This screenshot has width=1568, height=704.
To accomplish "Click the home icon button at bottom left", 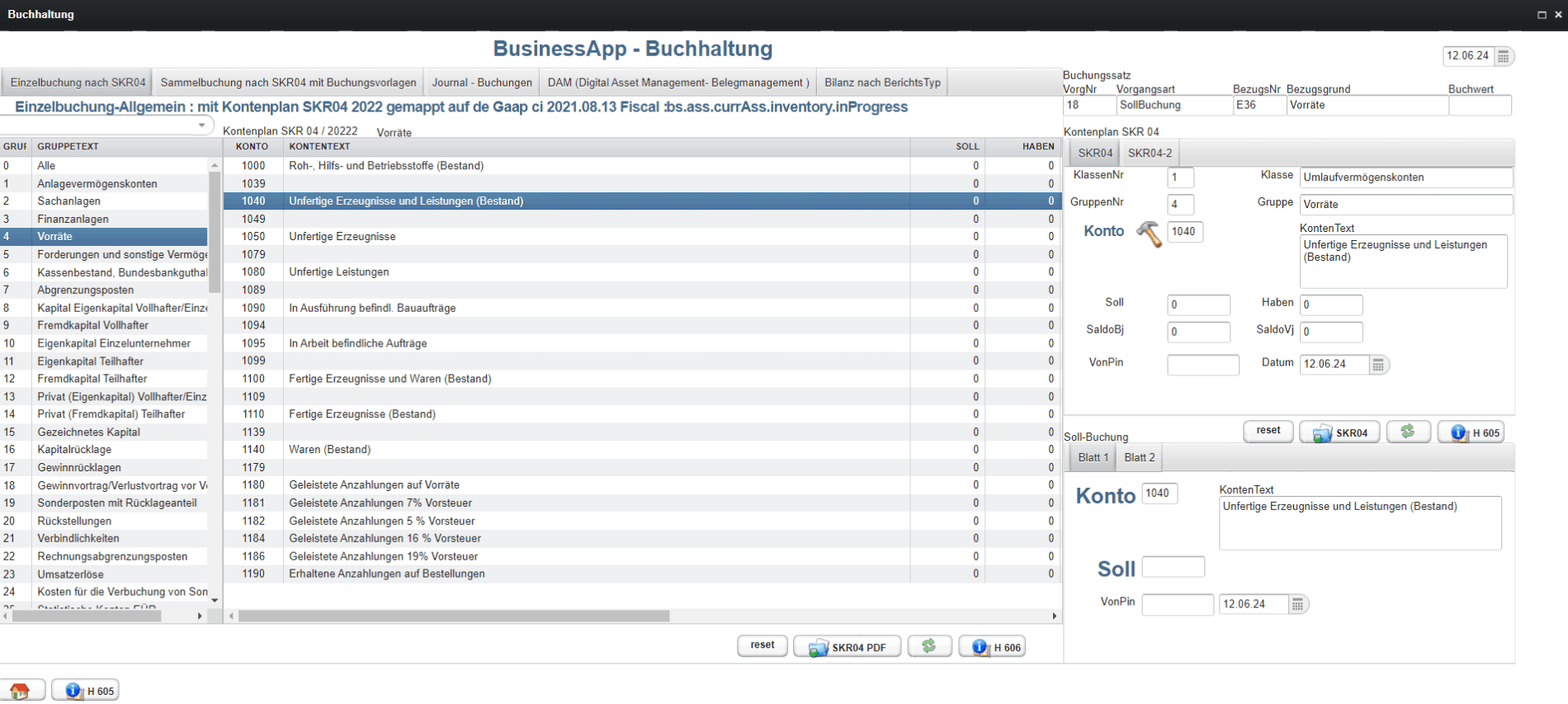I will pyautogui.click(x=21, y=691).
